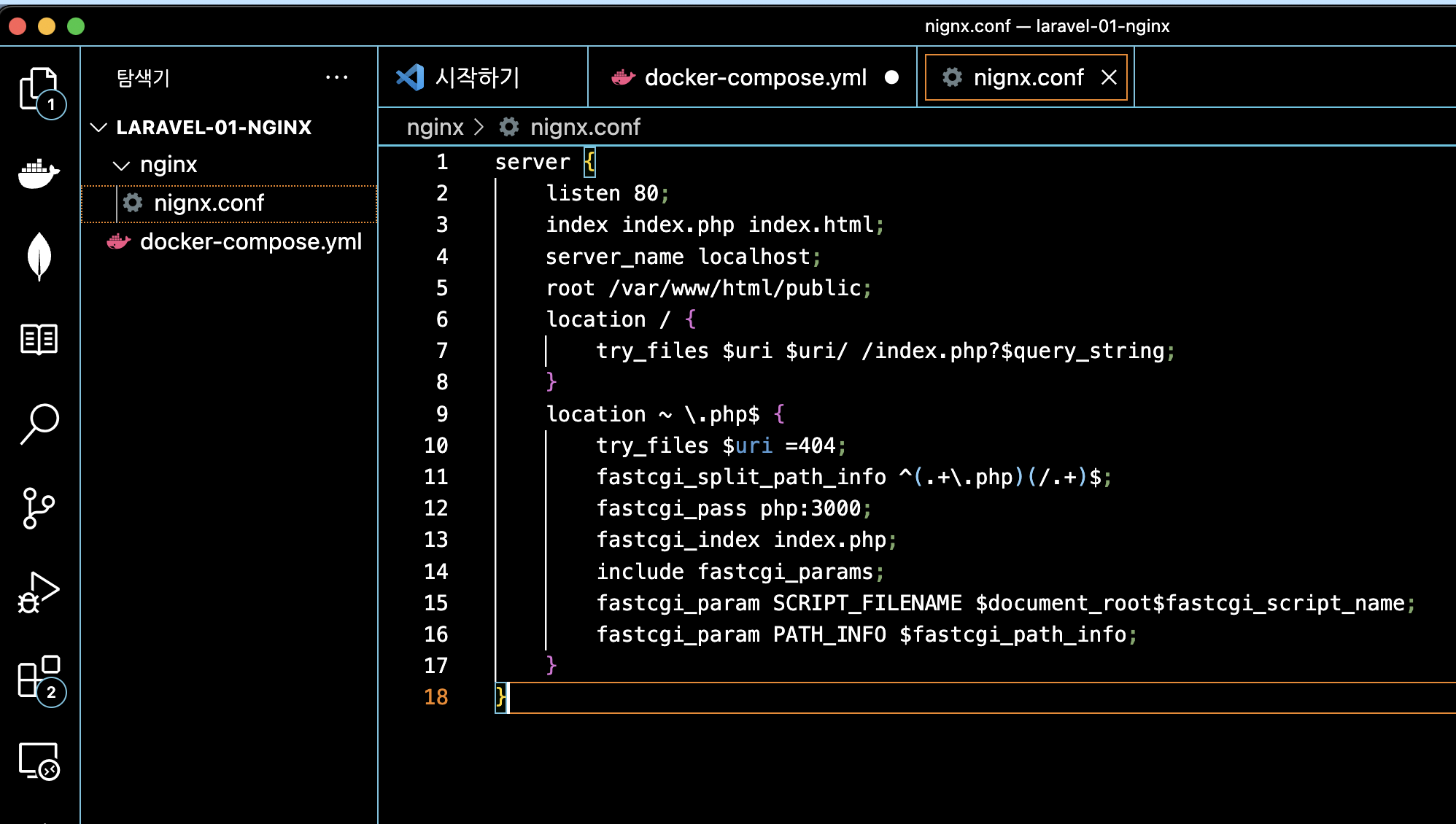Click the 'listen 80;' code line
The width and height of the screenshot is (1456, 824).
[607, 193]
